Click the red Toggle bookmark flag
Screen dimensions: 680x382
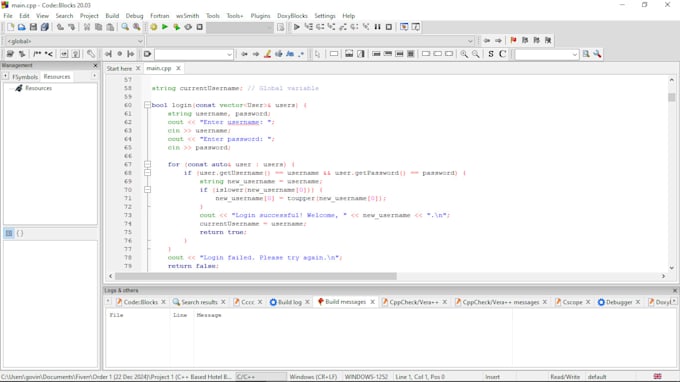(513, 40)
